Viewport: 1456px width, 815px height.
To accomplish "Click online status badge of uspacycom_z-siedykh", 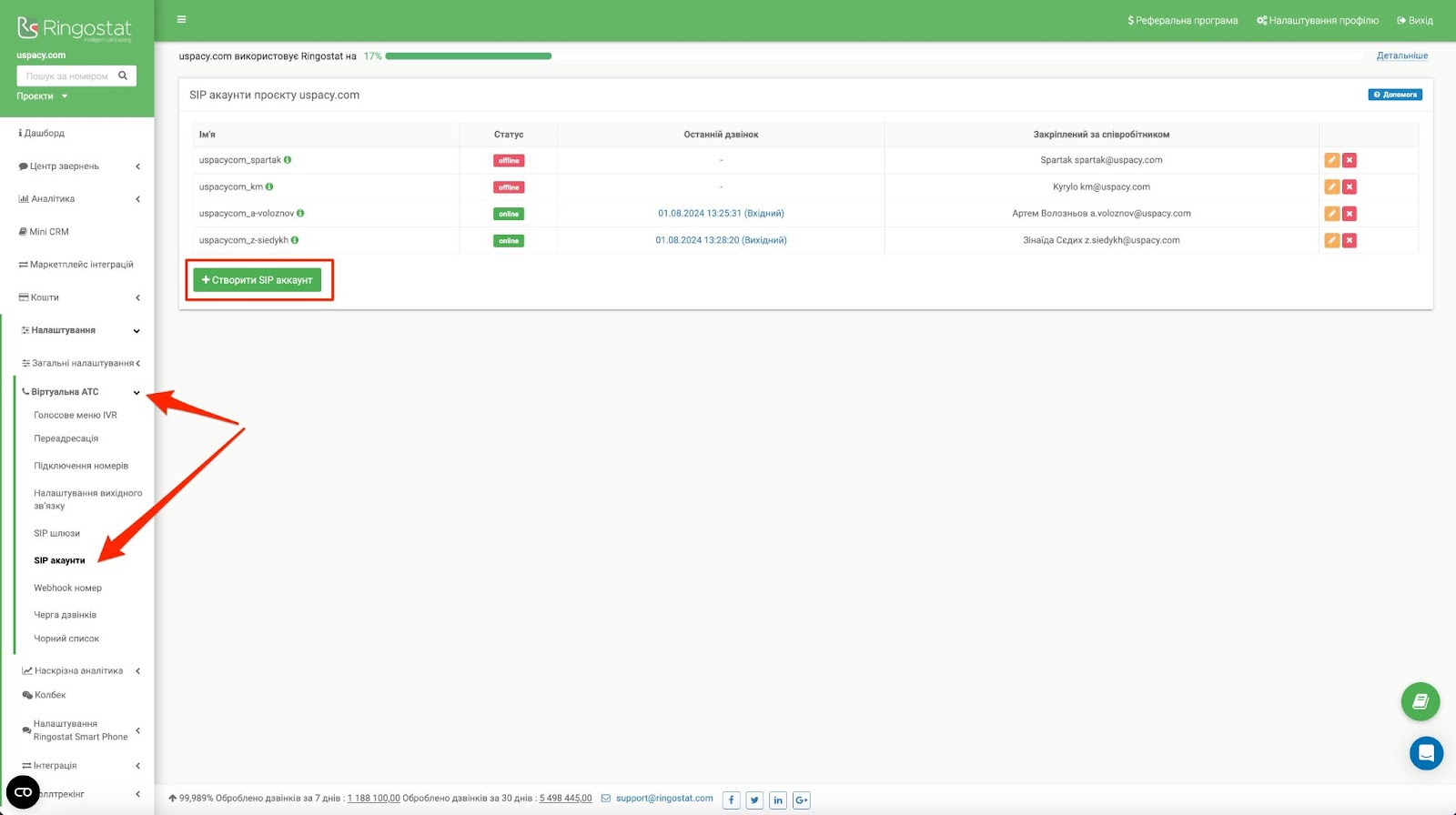I will [509, 241].
